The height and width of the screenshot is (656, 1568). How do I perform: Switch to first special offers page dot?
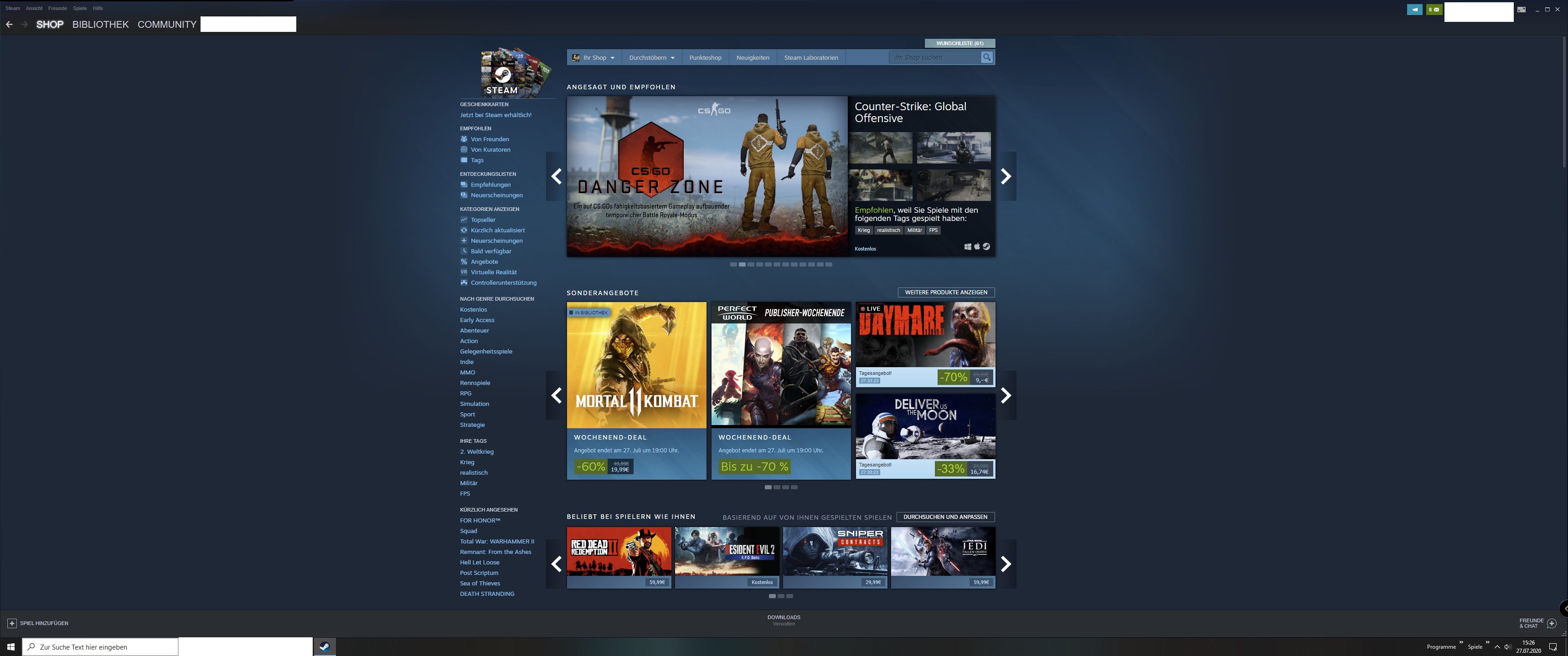click(768, 487)
